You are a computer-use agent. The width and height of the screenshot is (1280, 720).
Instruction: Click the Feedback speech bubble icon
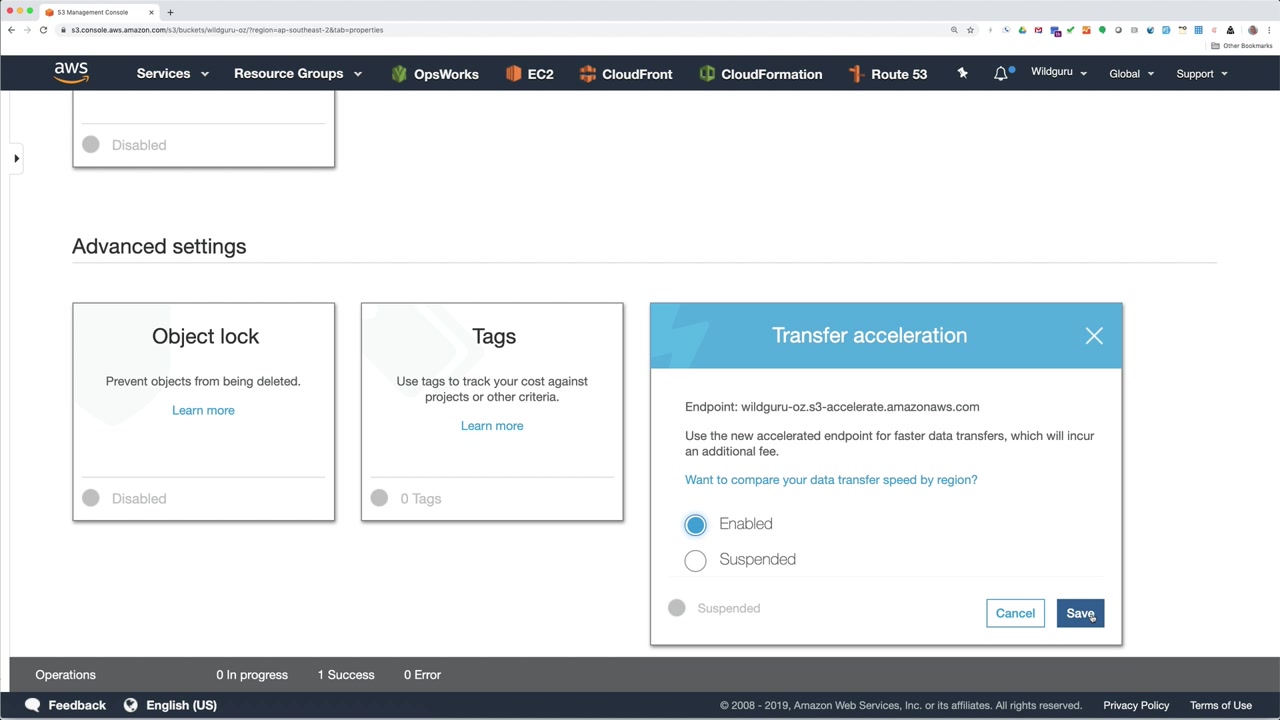(x=32, y=705)
